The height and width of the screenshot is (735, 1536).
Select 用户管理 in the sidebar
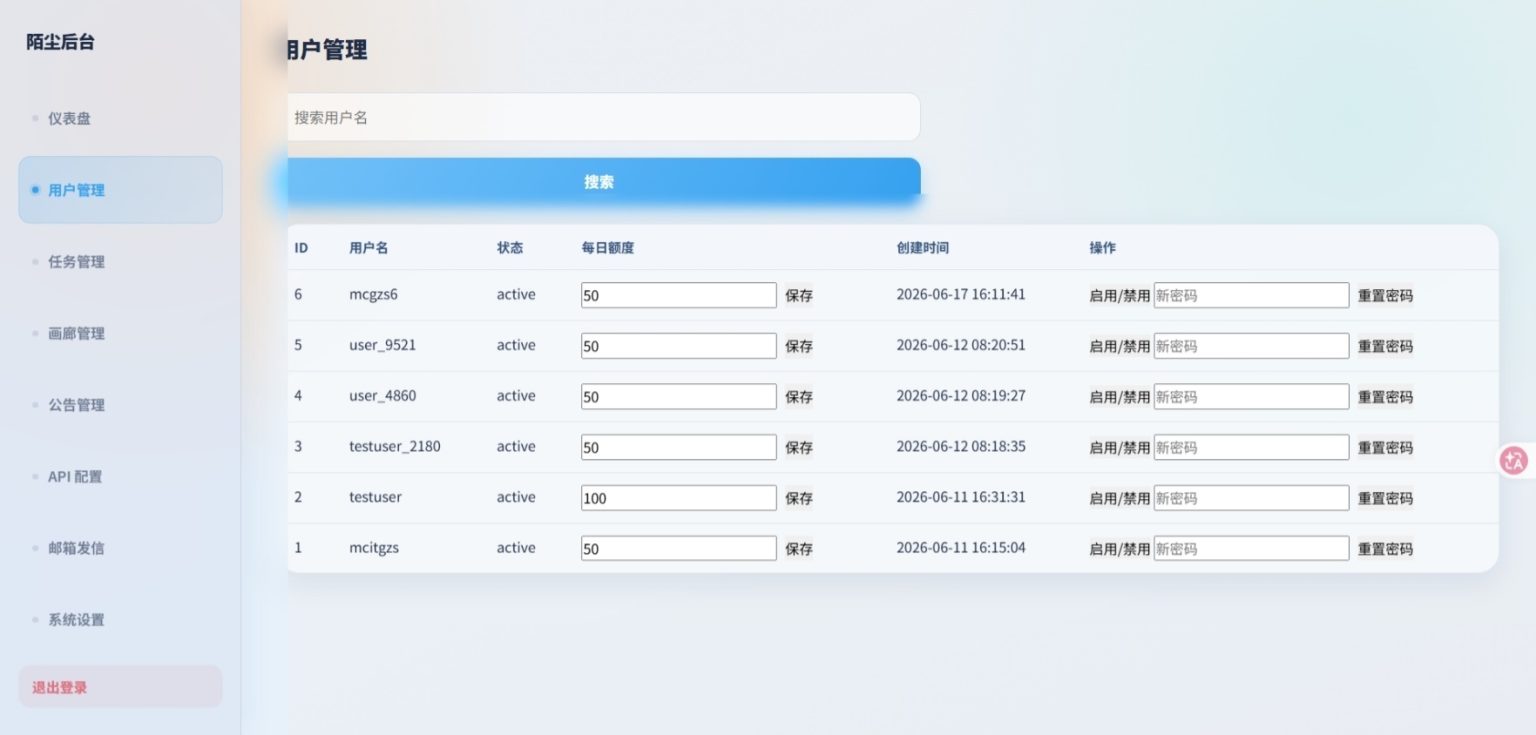click(120, 190)
